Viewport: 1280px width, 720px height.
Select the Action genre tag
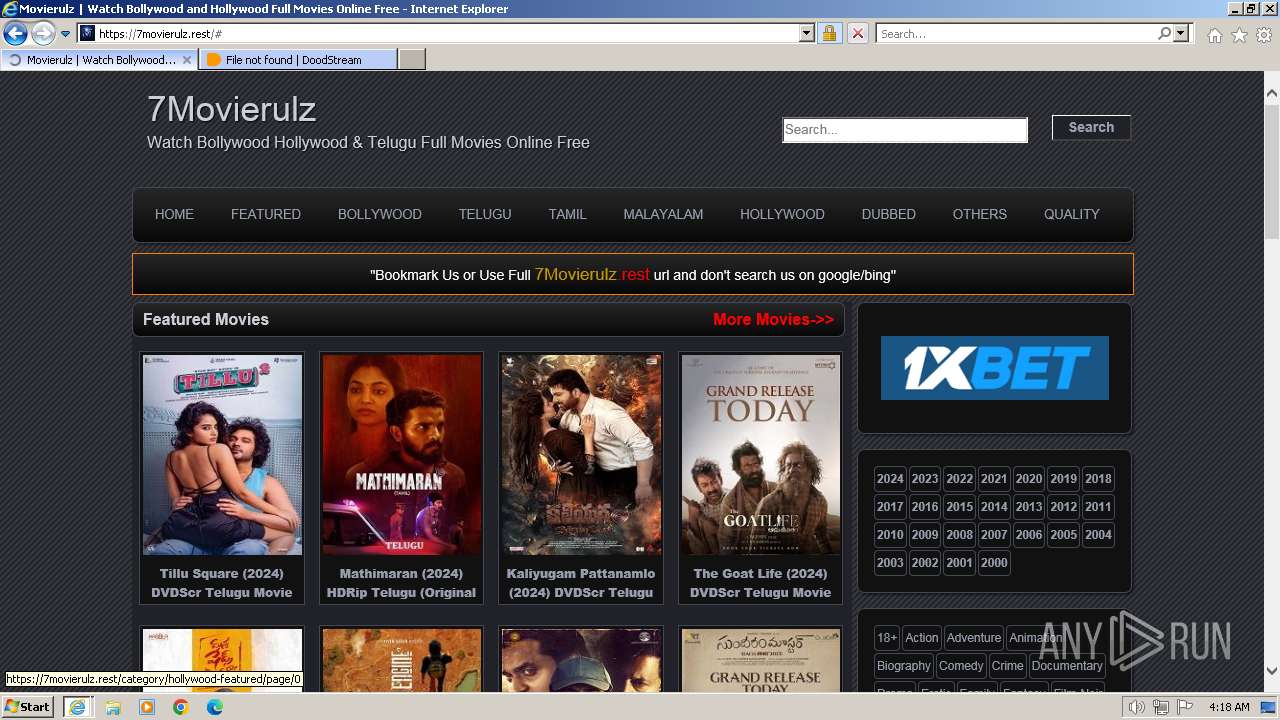922,638
